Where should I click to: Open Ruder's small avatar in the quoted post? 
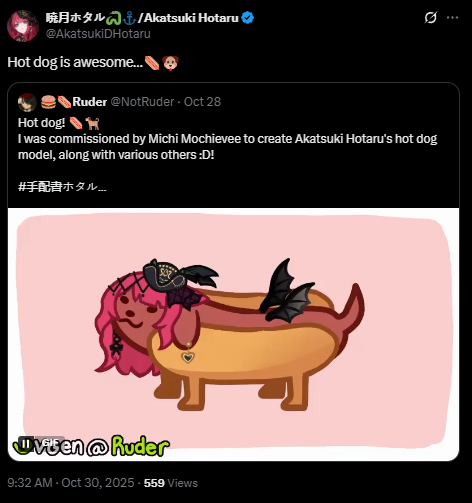(27, 102)
